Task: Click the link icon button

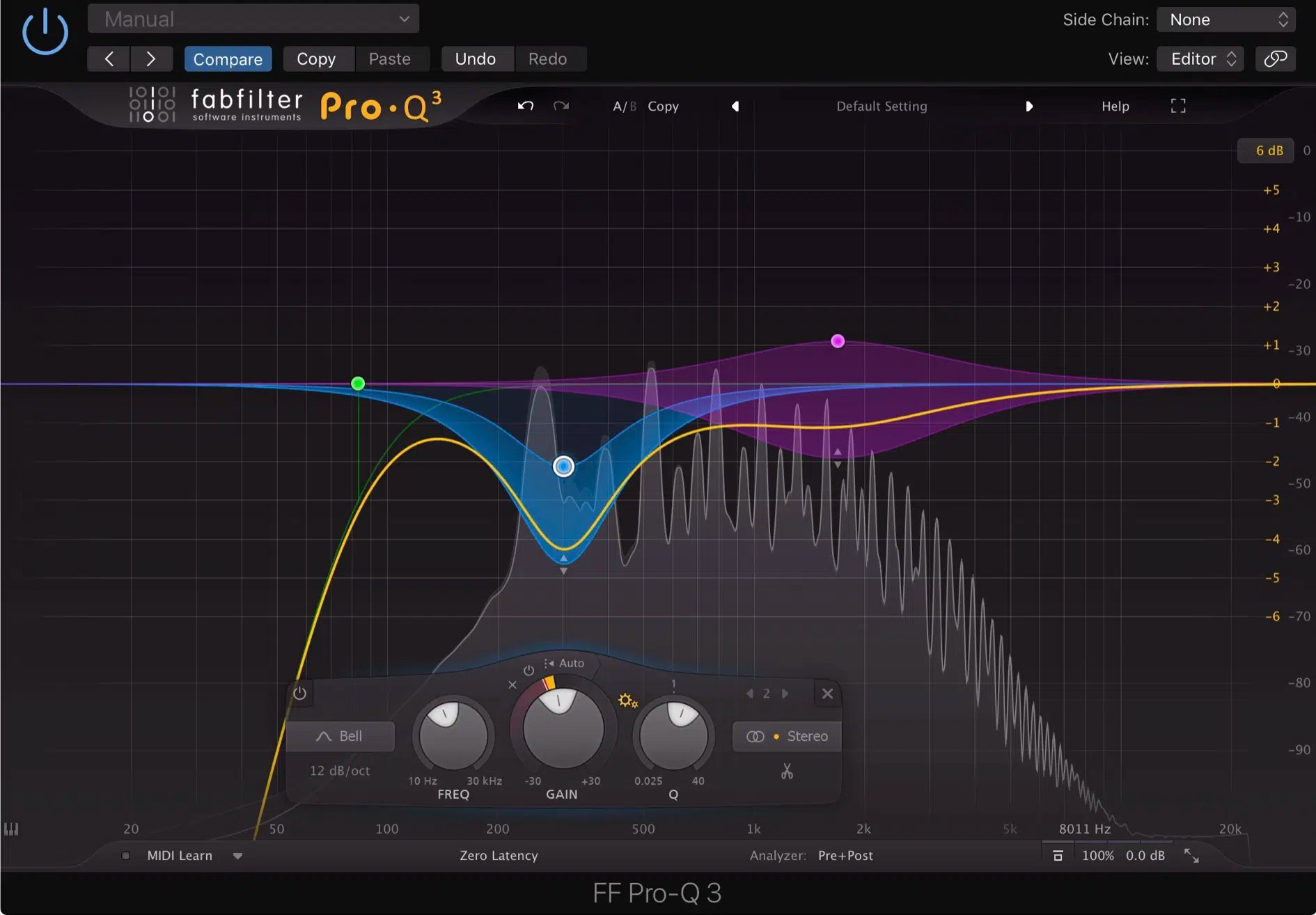Action: pyautogui.click(x=1276, y=58)
